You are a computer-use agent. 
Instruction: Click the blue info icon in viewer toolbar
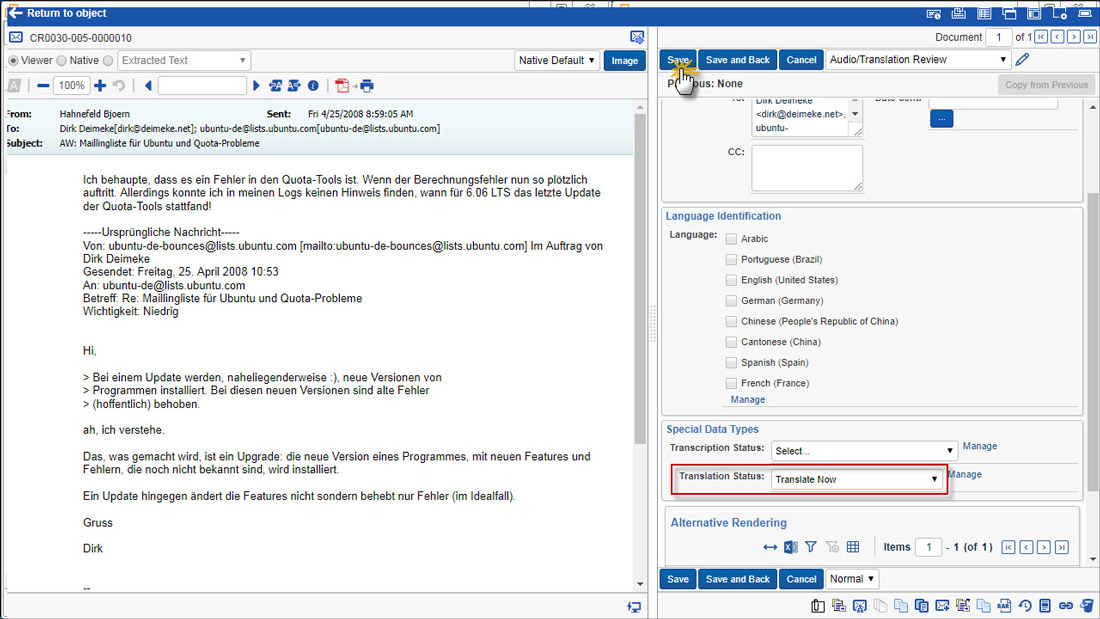click(313, 86)
